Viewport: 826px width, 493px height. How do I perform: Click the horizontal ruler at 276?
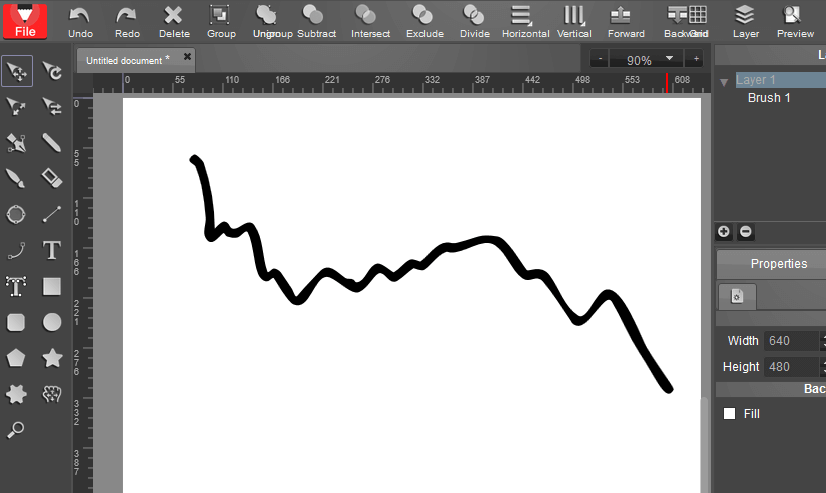click(x=382, y=80)
